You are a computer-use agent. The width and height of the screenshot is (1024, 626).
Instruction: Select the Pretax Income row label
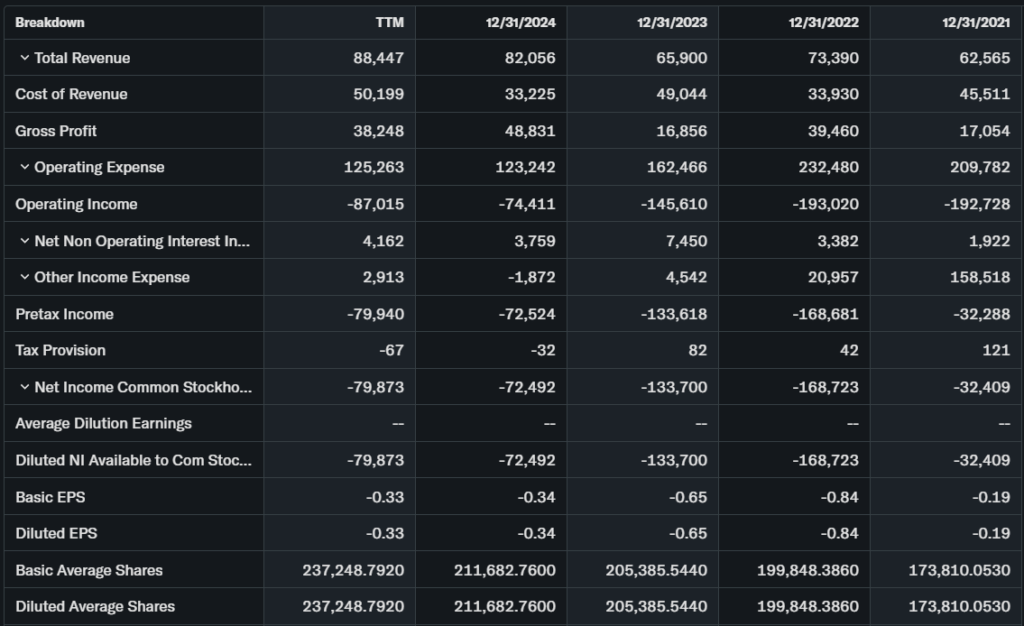click(x=64, y=314)
